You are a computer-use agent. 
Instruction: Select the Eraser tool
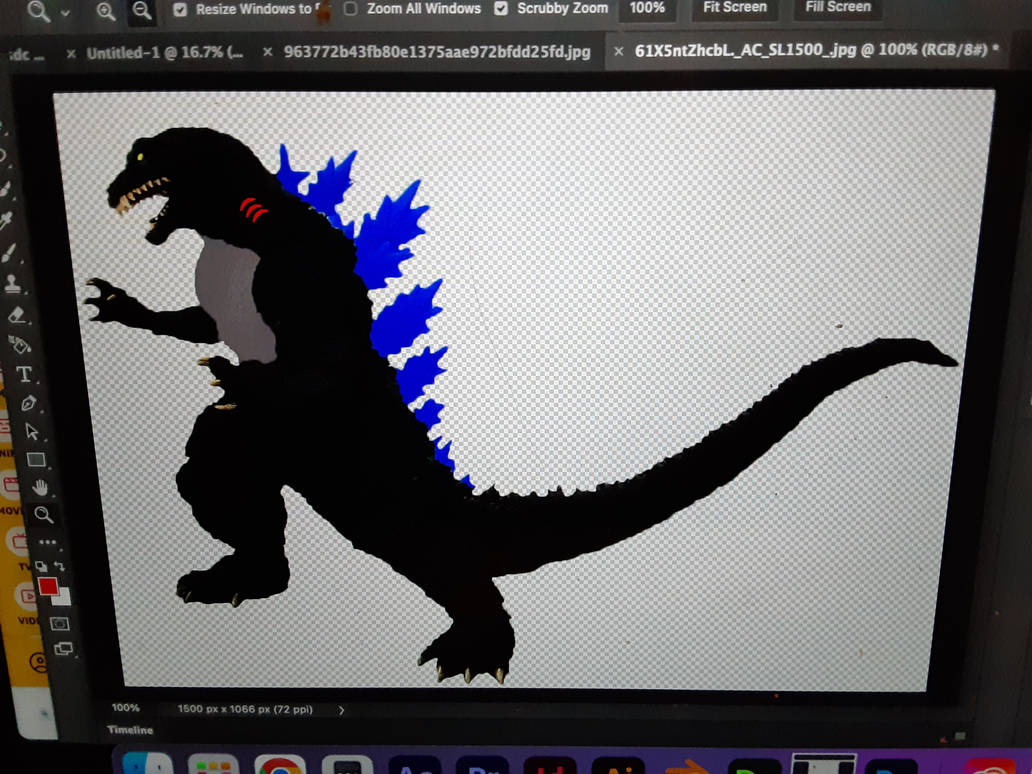[16, 315]
